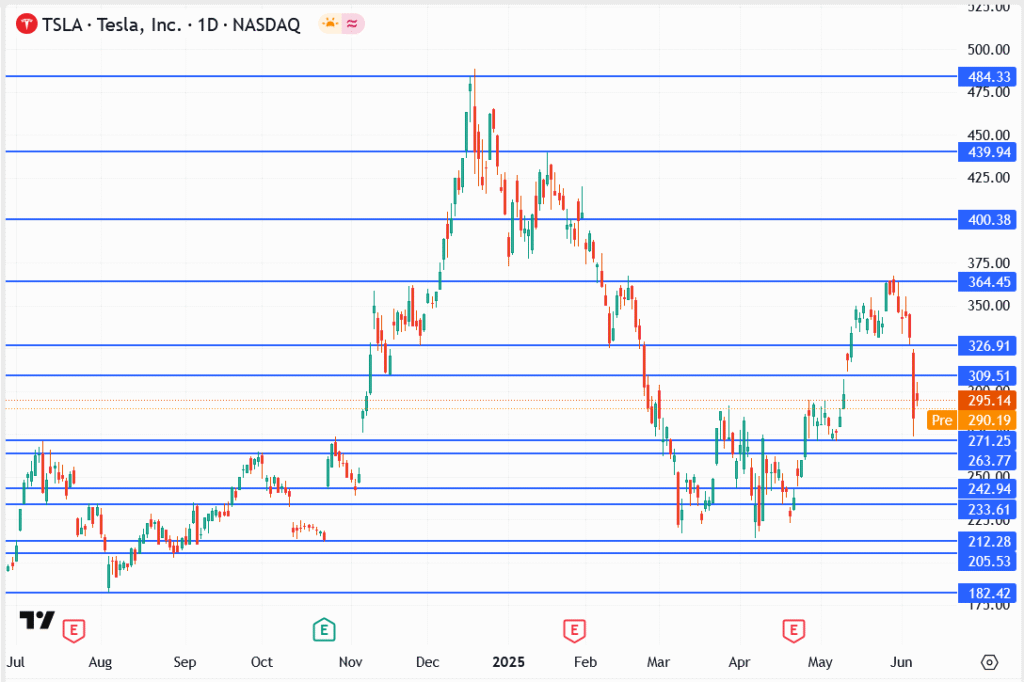Select the 400.38 price level label
Image resolution: width=1024 pixels, height=682 pixels.
click(986, 219)
